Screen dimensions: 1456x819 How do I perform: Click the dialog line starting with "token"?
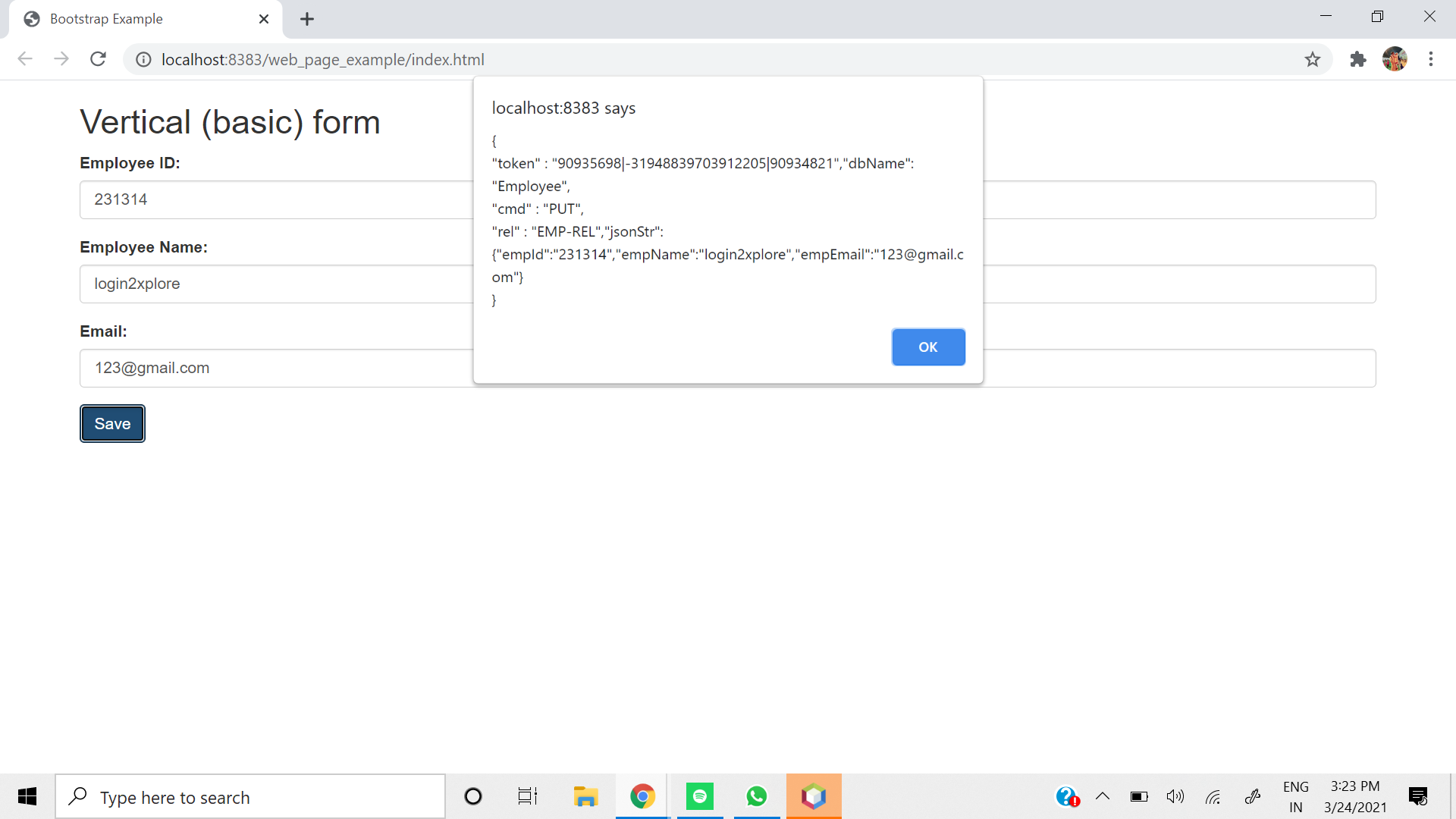pyautogui.click(x=703, y=164)
